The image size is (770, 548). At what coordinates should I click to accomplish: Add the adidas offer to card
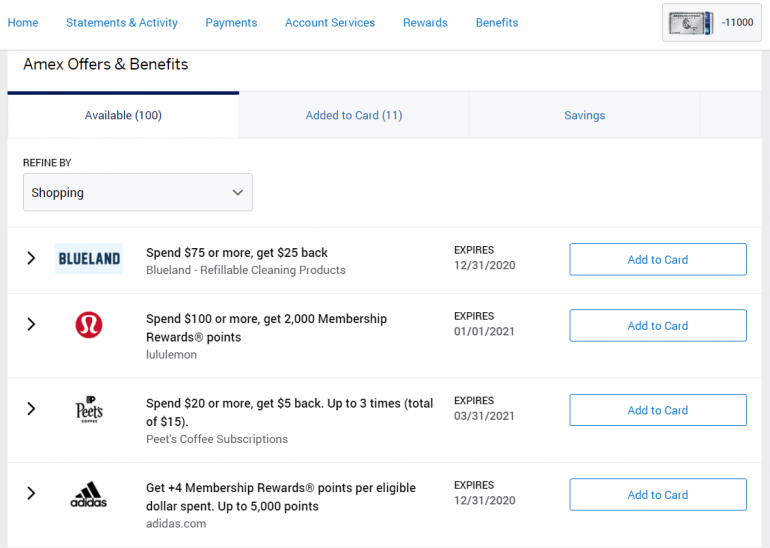pyautogui.click(x=657, y=494)
